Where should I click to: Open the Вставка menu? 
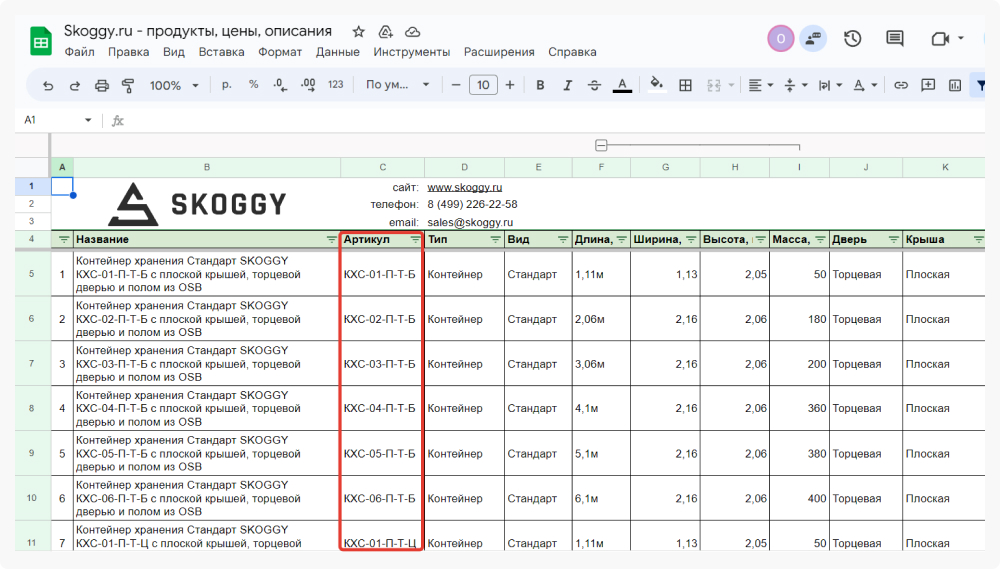pyautogui.click(x=221, y=52)
